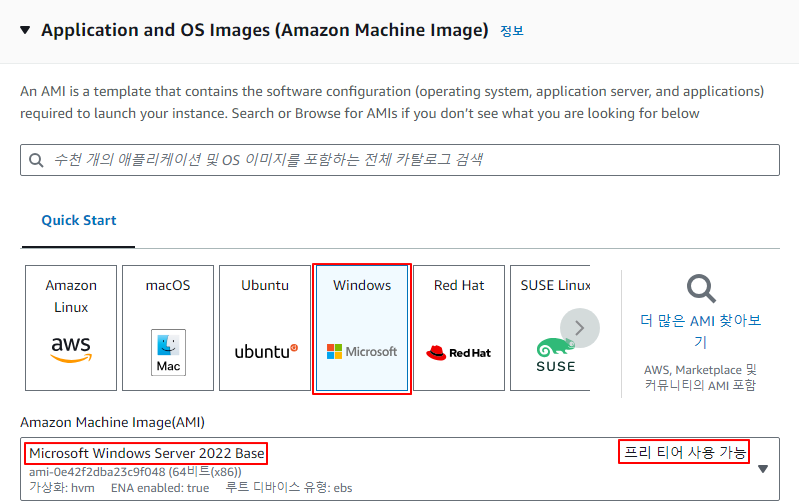
Task: Show more OS cards with right chevron
Action: pos(579,328)
